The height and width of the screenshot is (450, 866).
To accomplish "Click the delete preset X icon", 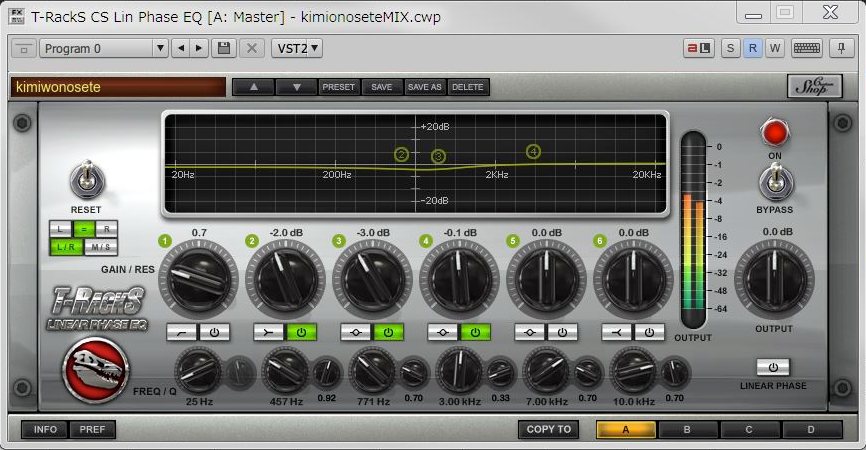I will click(x=251, y=49).
